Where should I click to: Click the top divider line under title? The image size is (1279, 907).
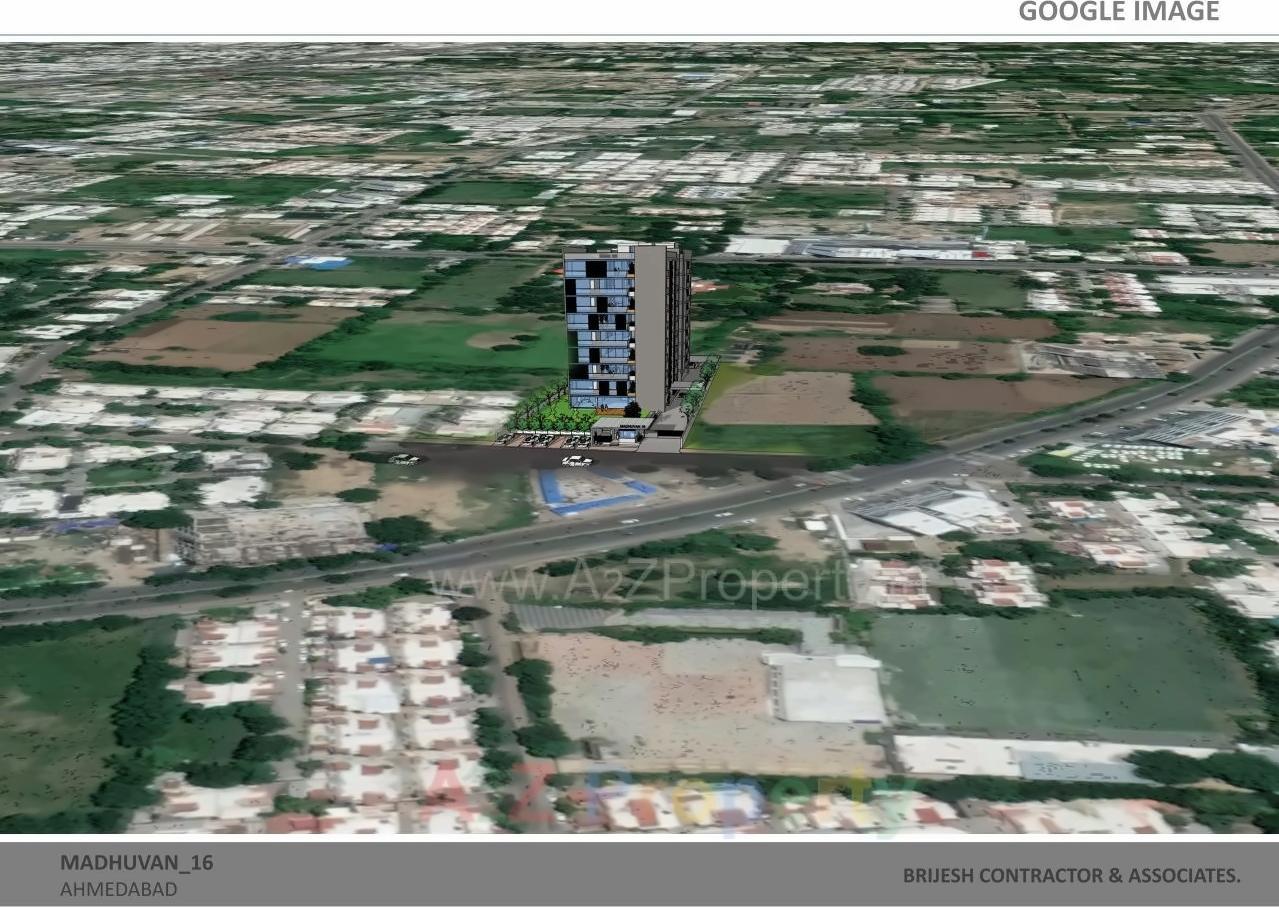coord(640,38)
